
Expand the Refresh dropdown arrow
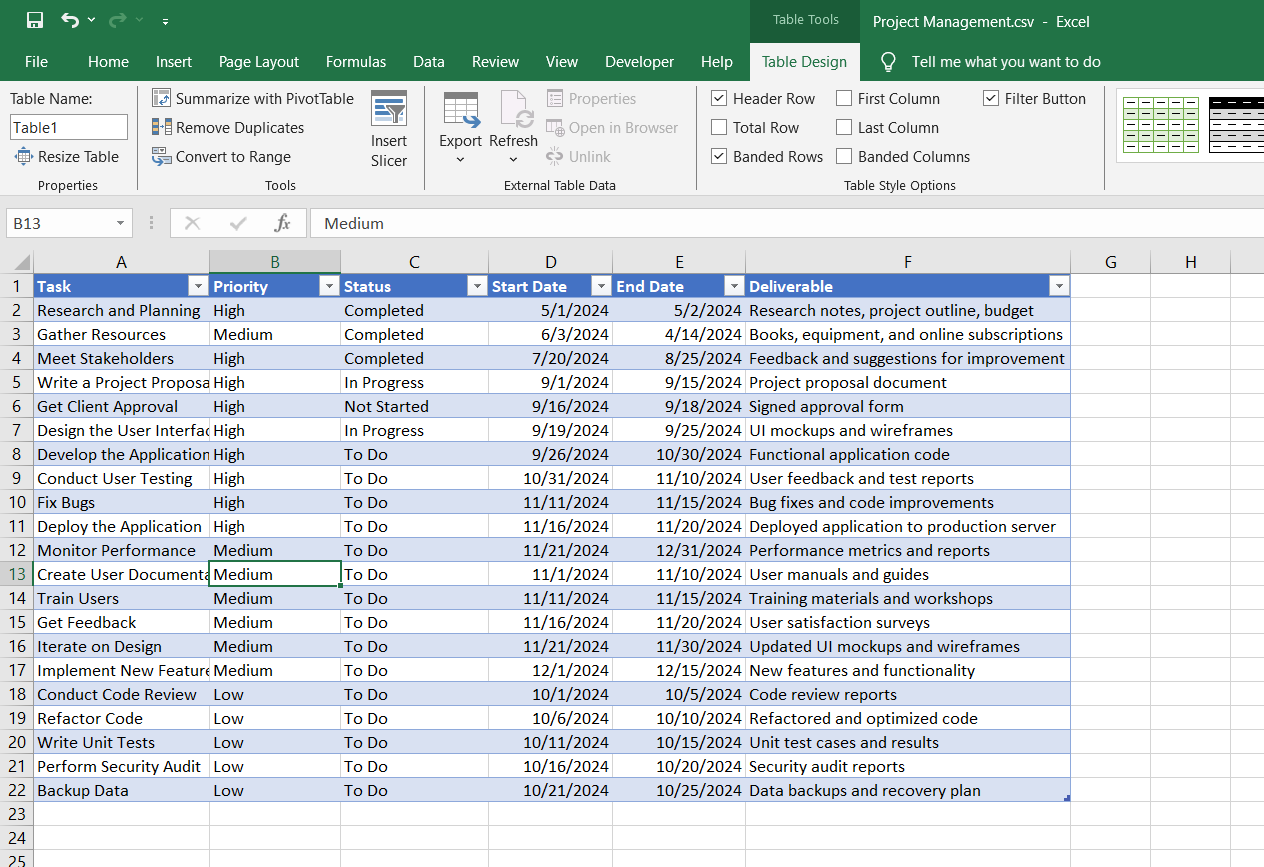pyautogui.click(x=514, y=160)
